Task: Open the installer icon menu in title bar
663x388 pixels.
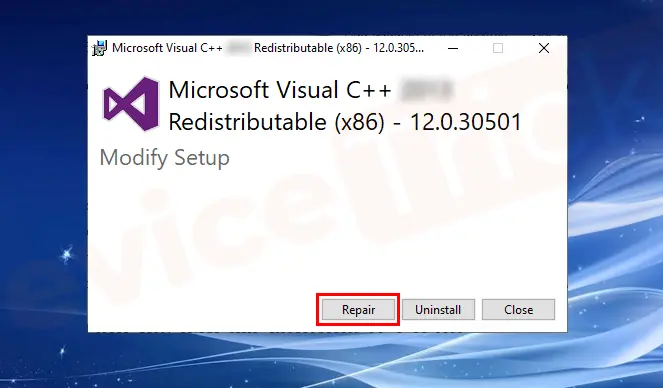Action: 99,48
